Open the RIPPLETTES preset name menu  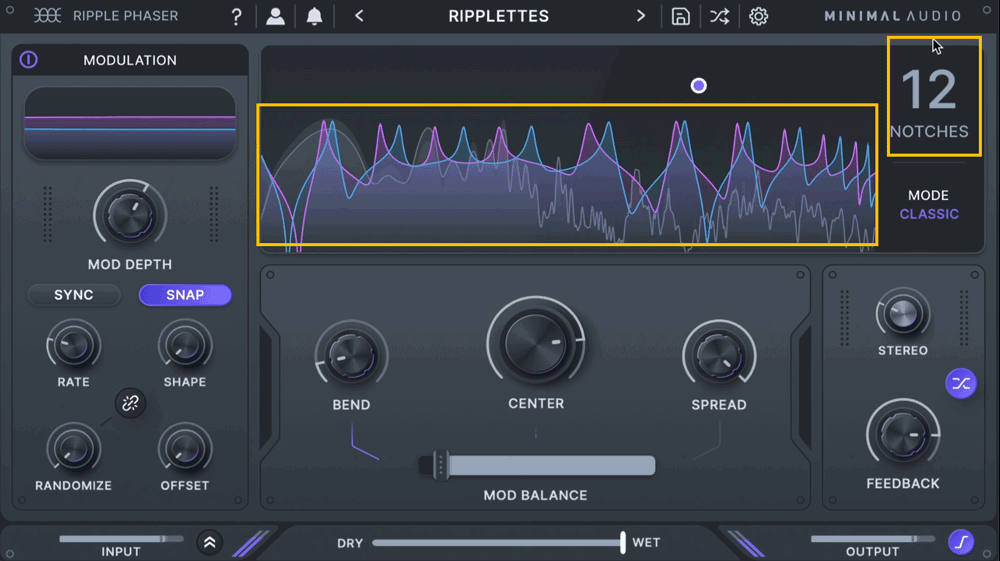tap(499, 16)
